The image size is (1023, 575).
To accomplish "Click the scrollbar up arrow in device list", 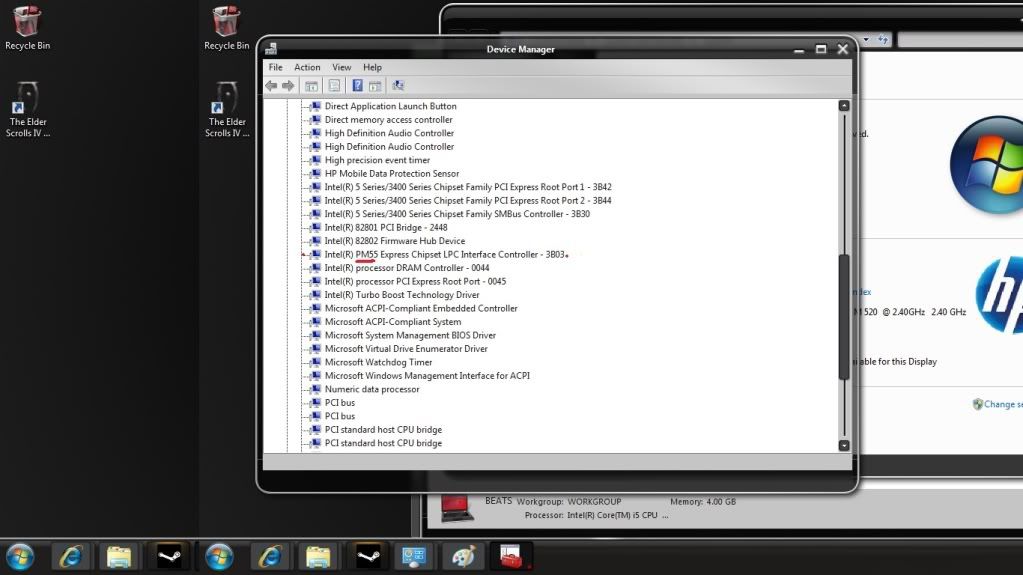I will [844, 105].
